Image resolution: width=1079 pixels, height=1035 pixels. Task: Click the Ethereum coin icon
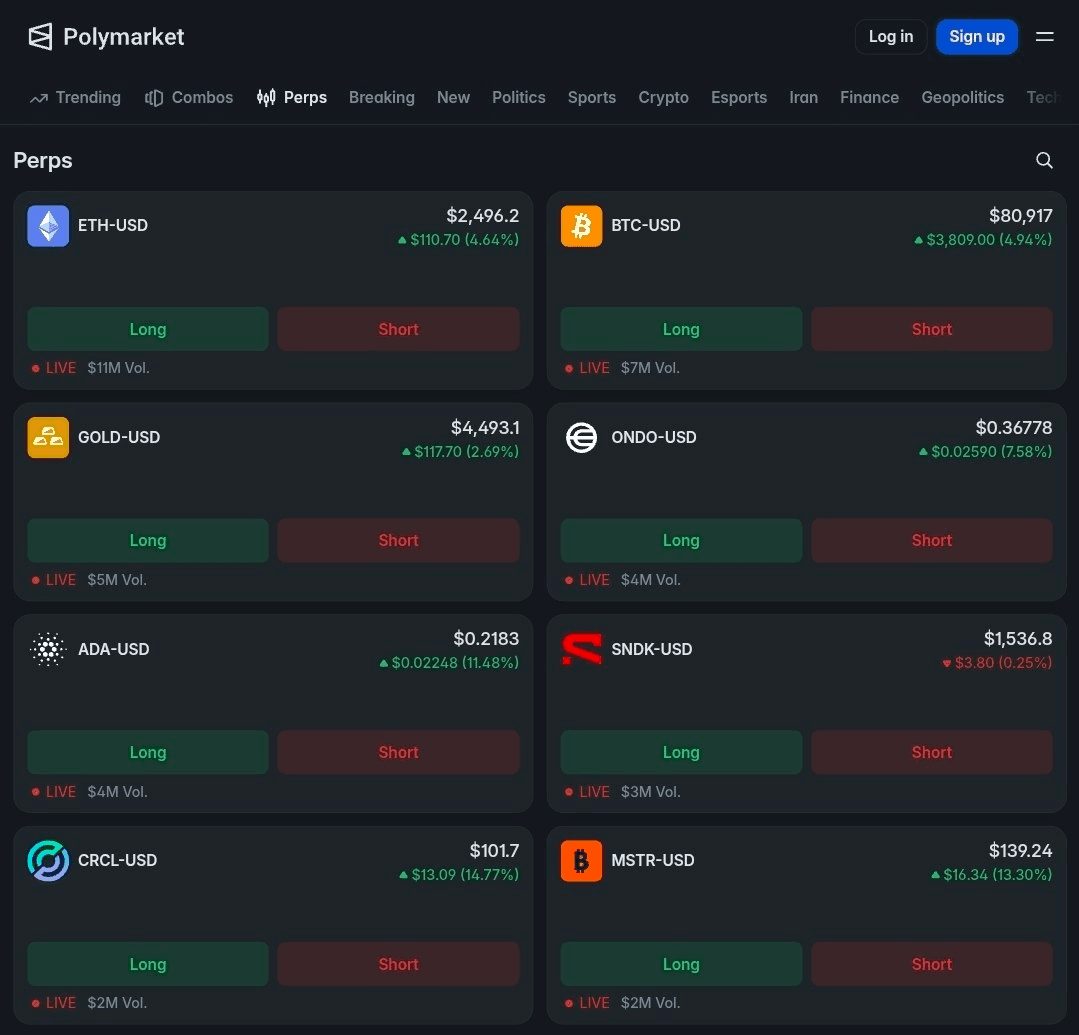coord(48,226)
